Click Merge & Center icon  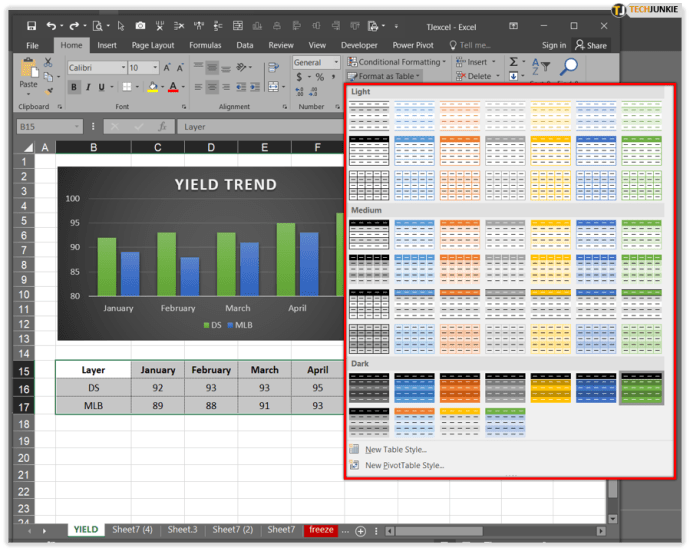click(x=273, y=87)
